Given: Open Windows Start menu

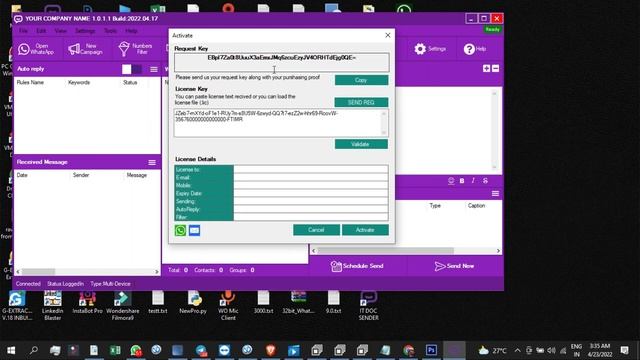Looking at the screenshot, I should [x=11, y=350].
